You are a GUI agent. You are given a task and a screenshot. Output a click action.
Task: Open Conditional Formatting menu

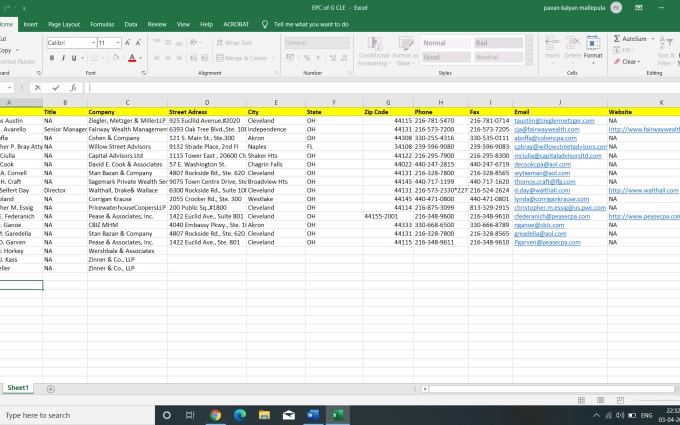[374, 51]
